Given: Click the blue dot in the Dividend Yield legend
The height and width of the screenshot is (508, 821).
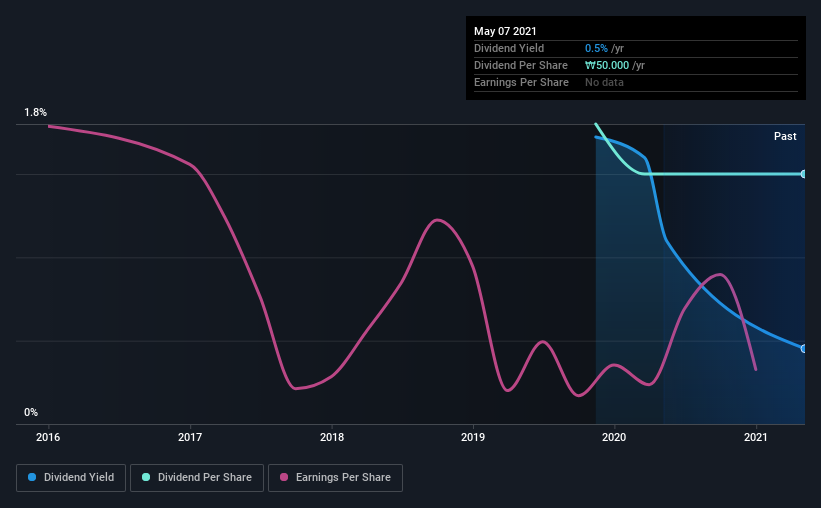Looking at the screenshot, I should (33, 478).
